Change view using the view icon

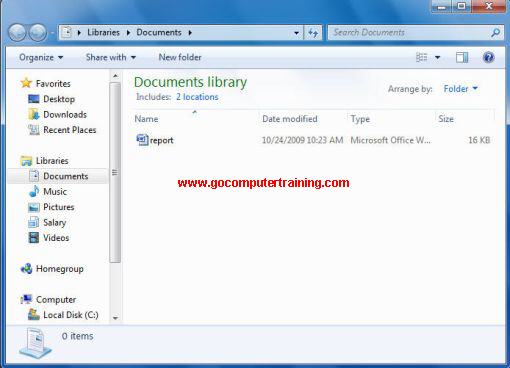click(422, 57)
